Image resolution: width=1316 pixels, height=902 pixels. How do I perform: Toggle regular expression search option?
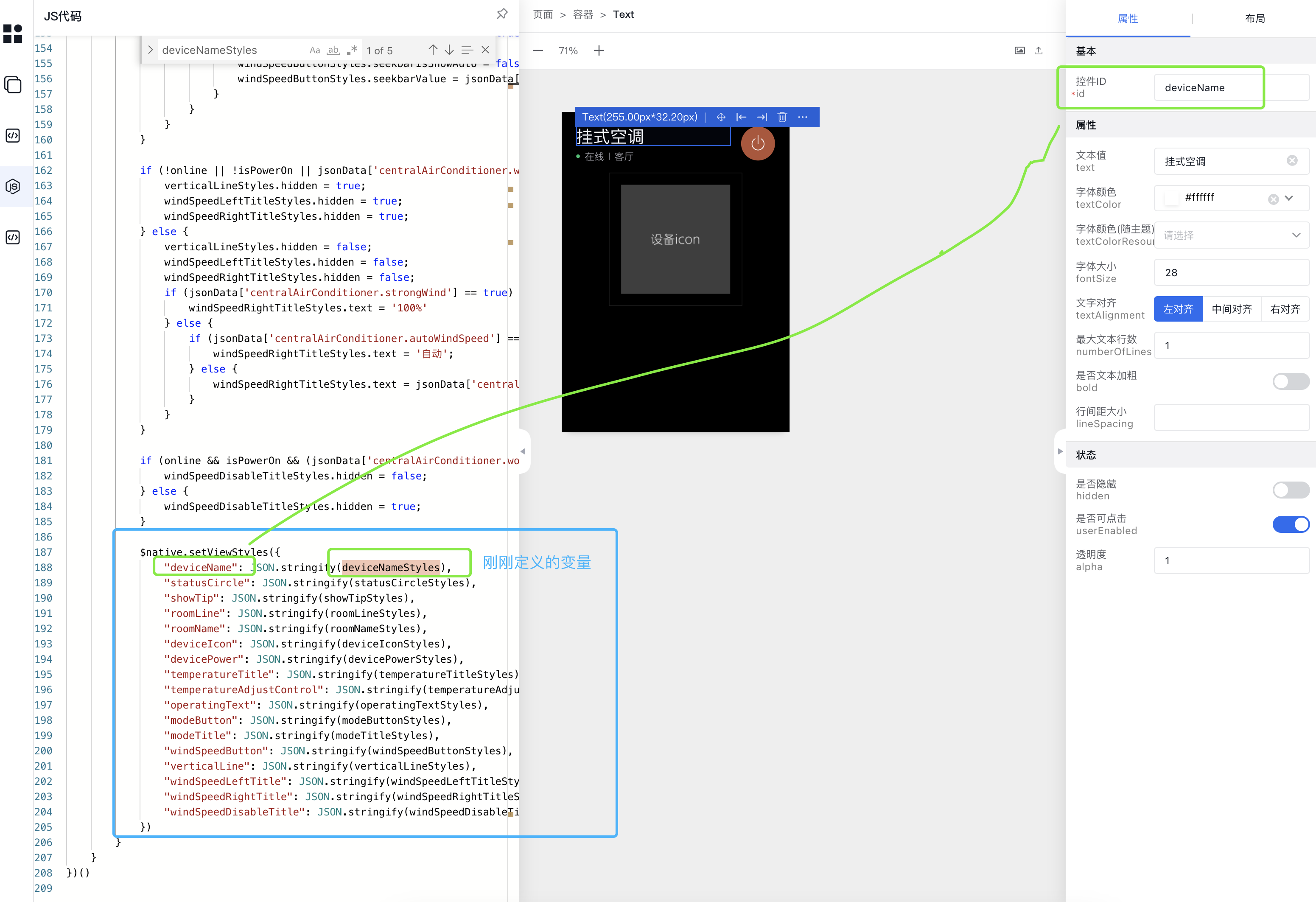[x=352, y=50]
